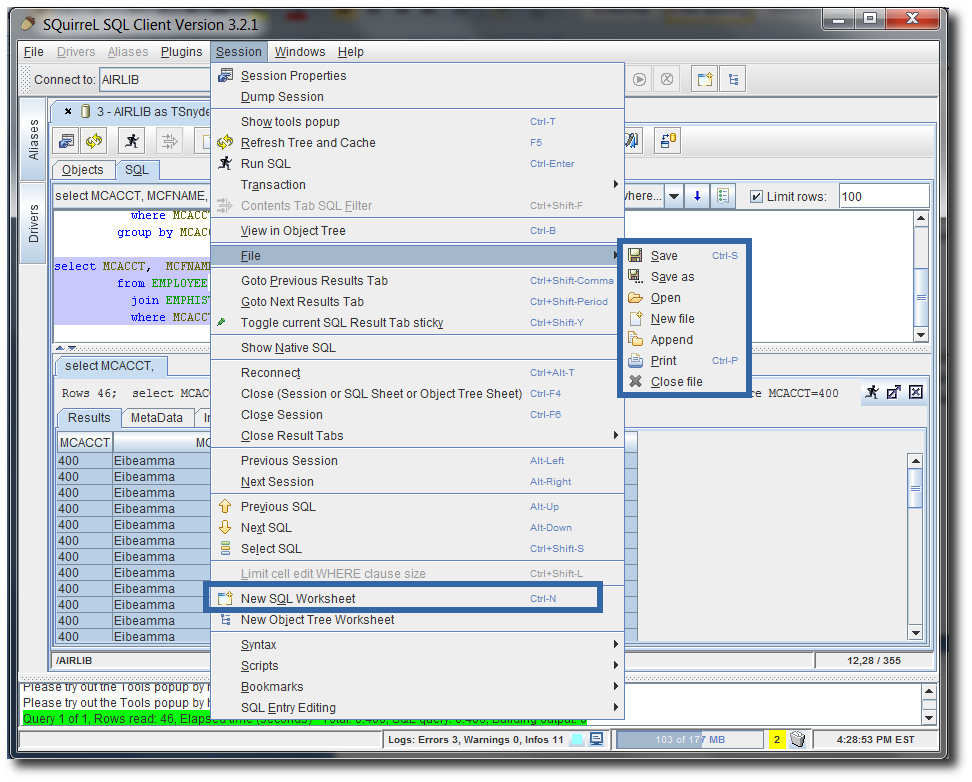Close results tab with boxed X icon
The height and width of the screenshot is (782, 972).
[916, 392]
